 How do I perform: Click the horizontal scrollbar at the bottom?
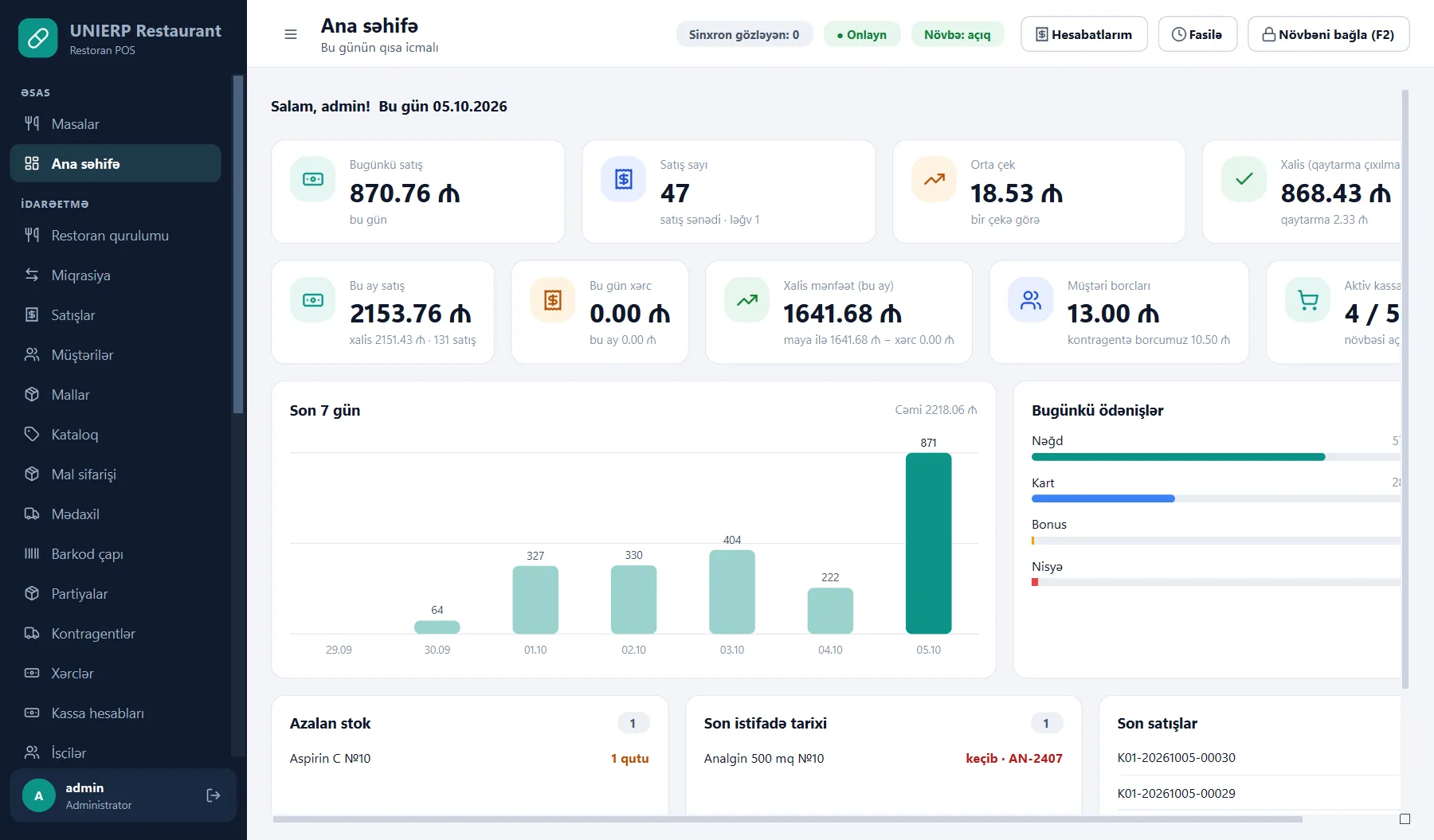(x=787, y=819)
